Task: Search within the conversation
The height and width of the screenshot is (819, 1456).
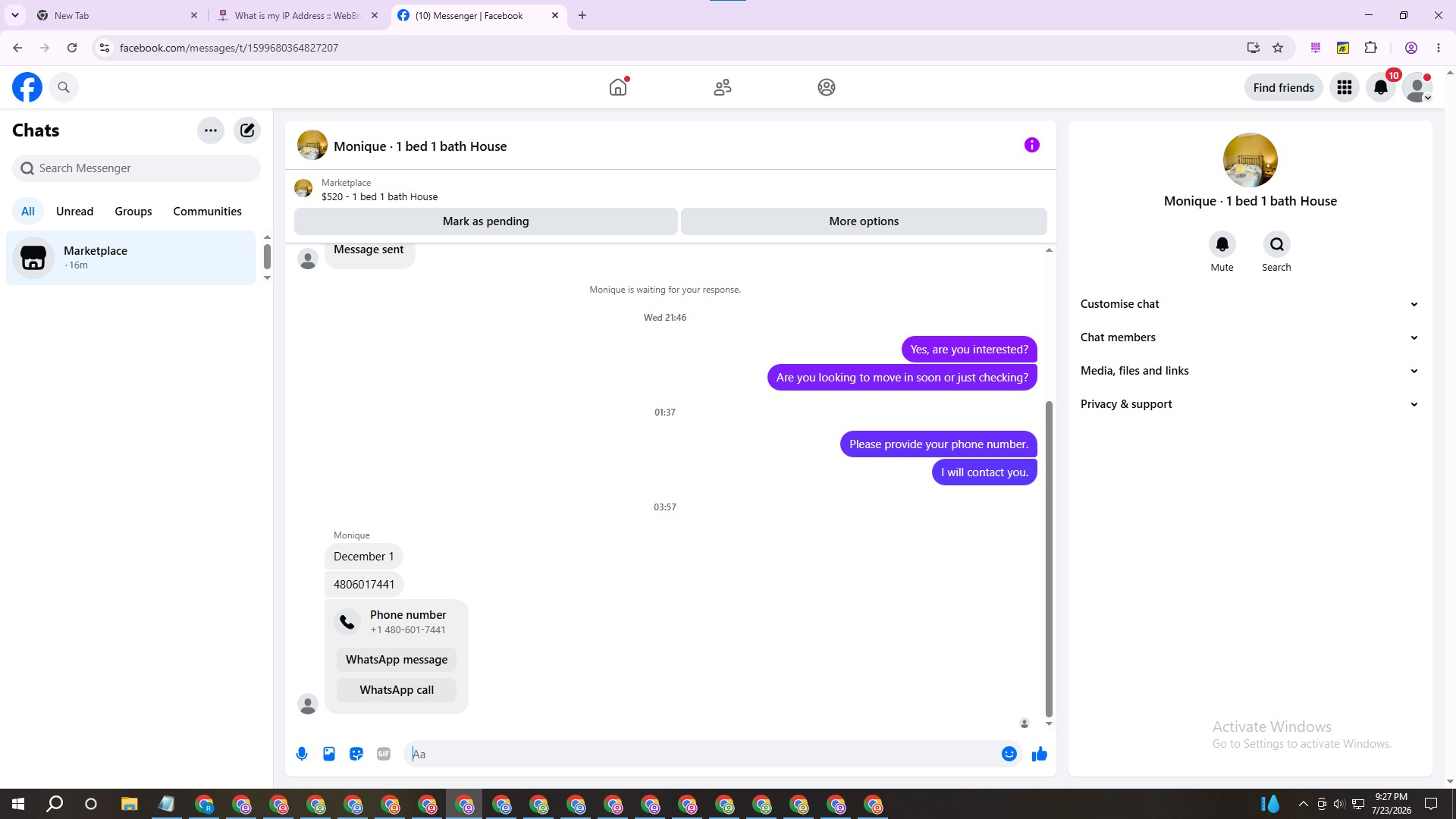Action: pyautogui.click(x=1277, y=244)
